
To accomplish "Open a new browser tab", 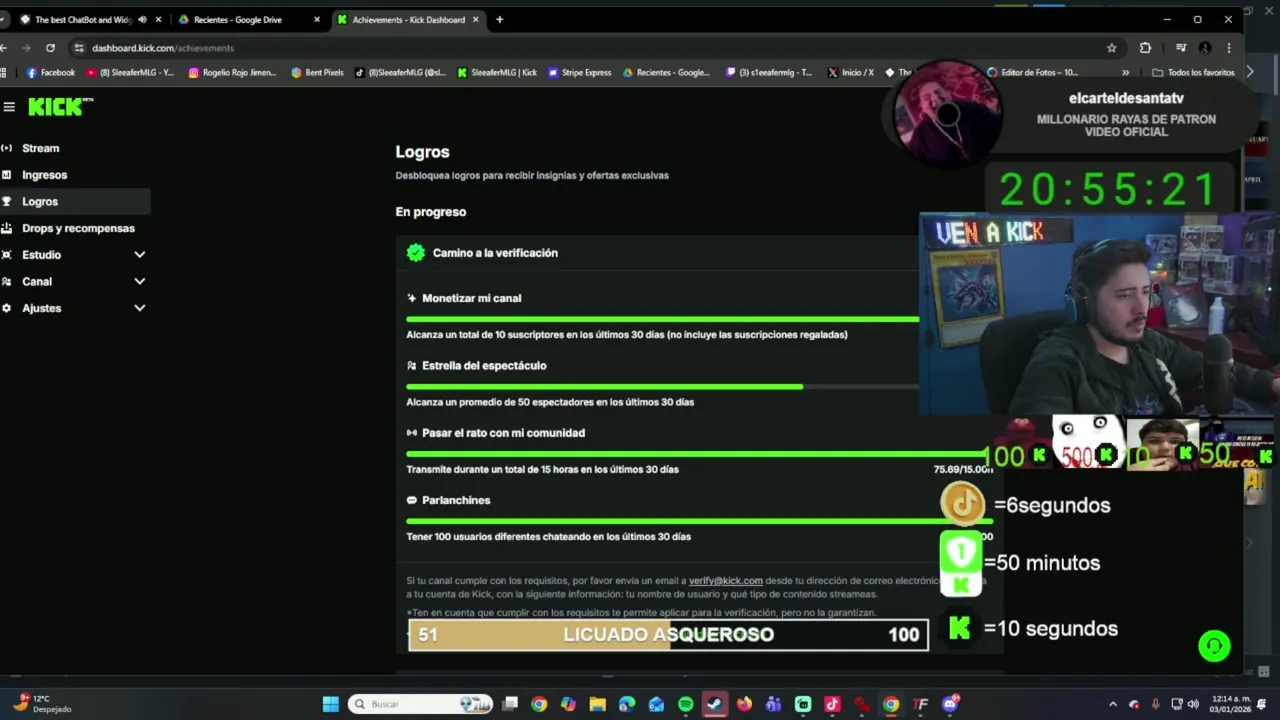I will pos(500,20).
